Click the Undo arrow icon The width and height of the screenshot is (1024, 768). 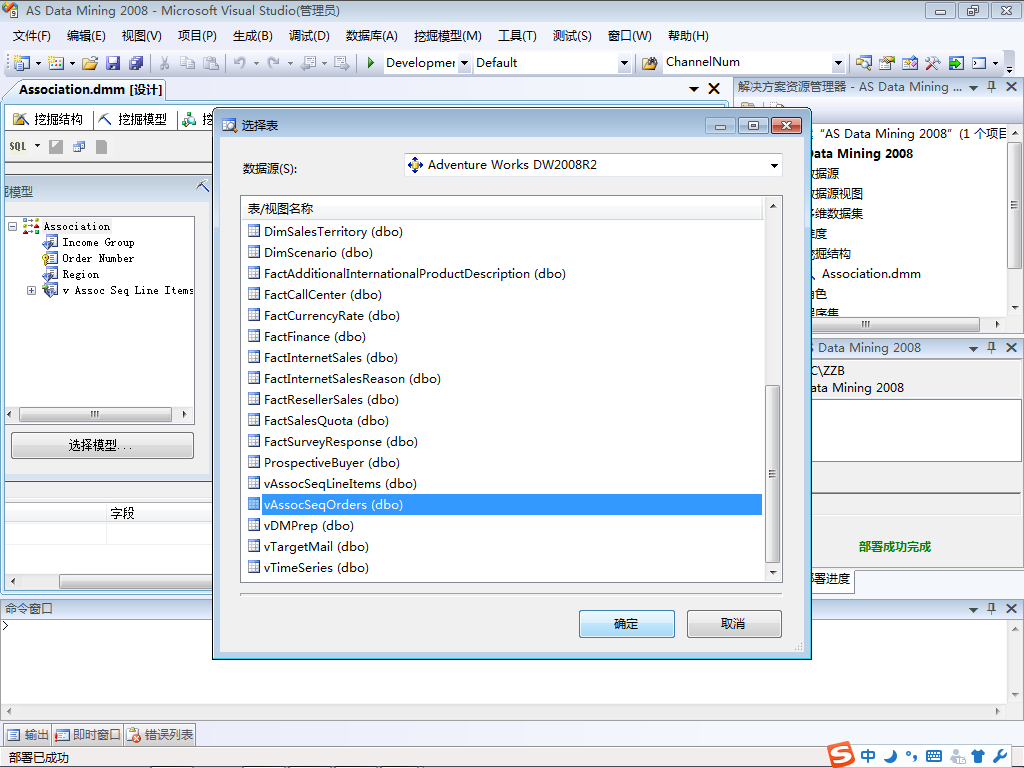pyautogui.click(x=240, y=63)
